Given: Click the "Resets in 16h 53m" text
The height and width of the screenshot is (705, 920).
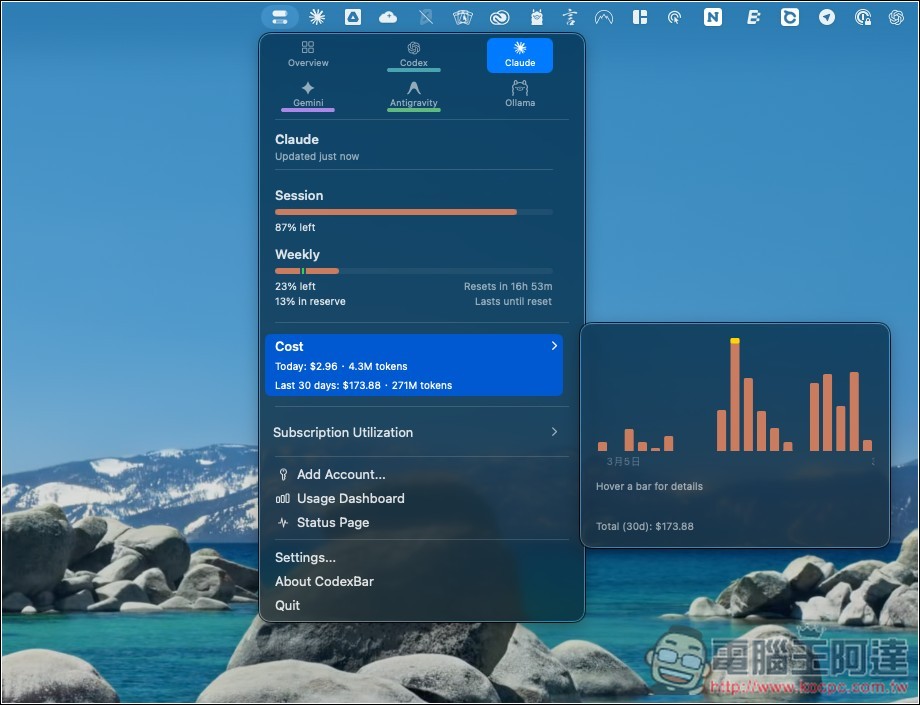Looking at the screenshot, I should pos(508,287).
